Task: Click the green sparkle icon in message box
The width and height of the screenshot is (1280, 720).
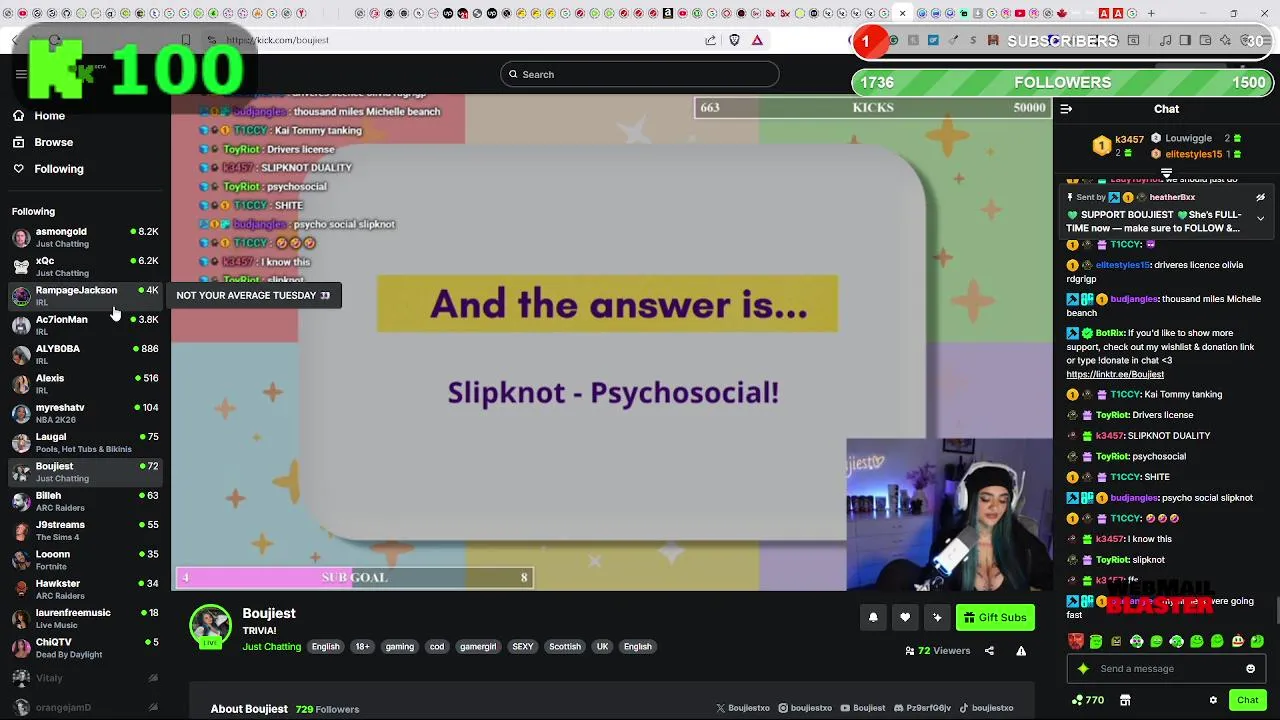Action: click(x=1083, y=669)
